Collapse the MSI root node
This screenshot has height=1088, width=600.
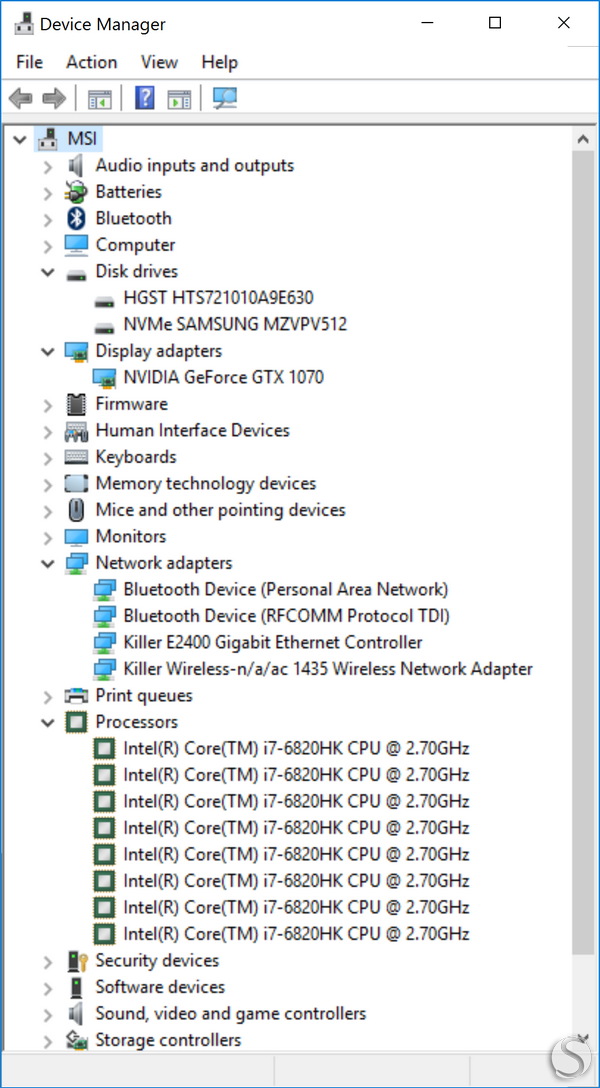point(19,139)
